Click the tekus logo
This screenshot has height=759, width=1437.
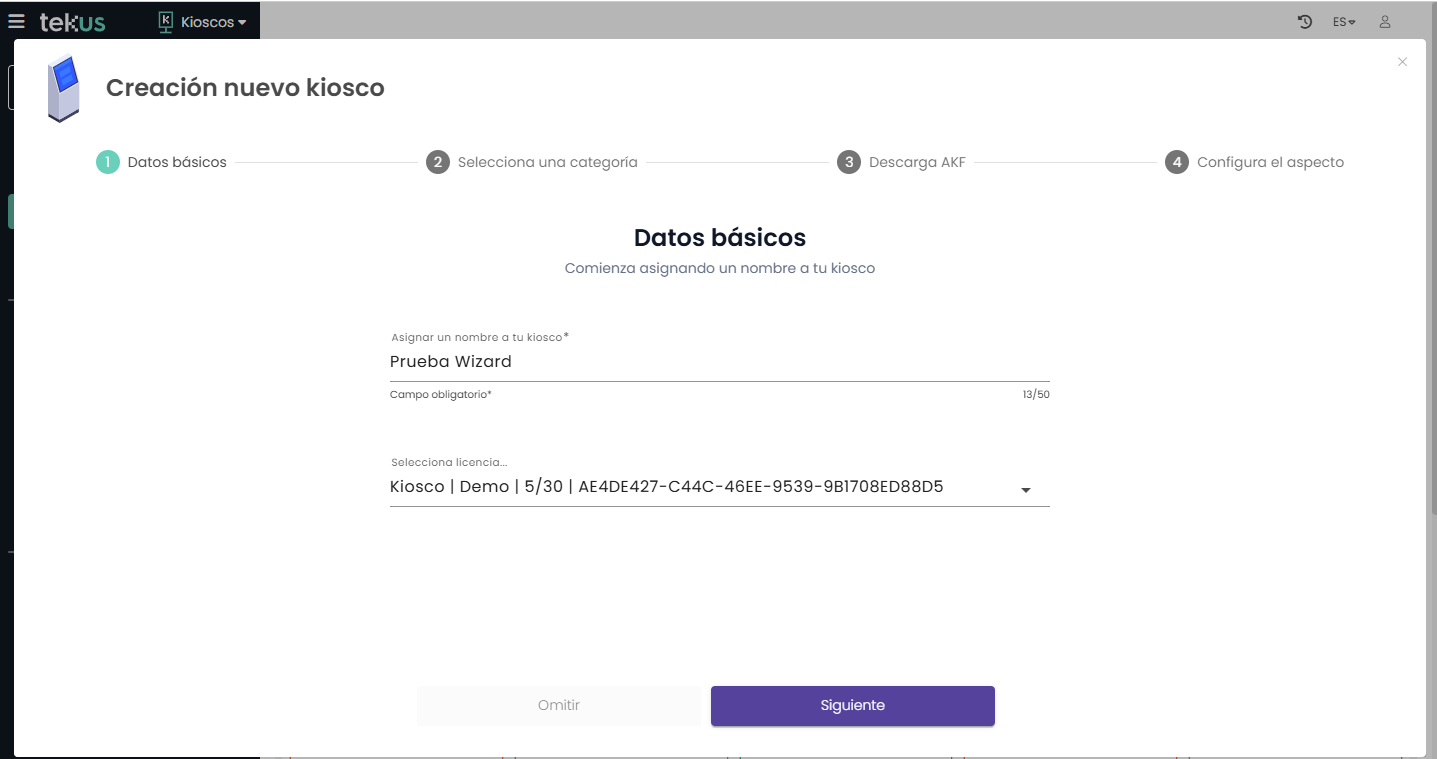(72, 22)
